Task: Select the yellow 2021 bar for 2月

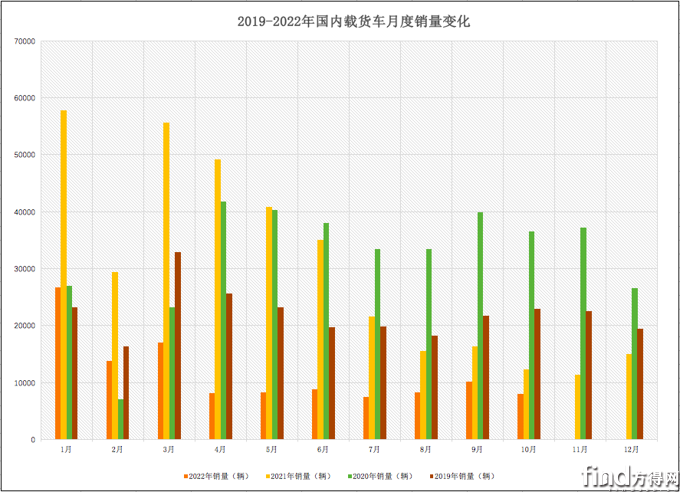Action: pyautogui.click(x=115, y=356)
